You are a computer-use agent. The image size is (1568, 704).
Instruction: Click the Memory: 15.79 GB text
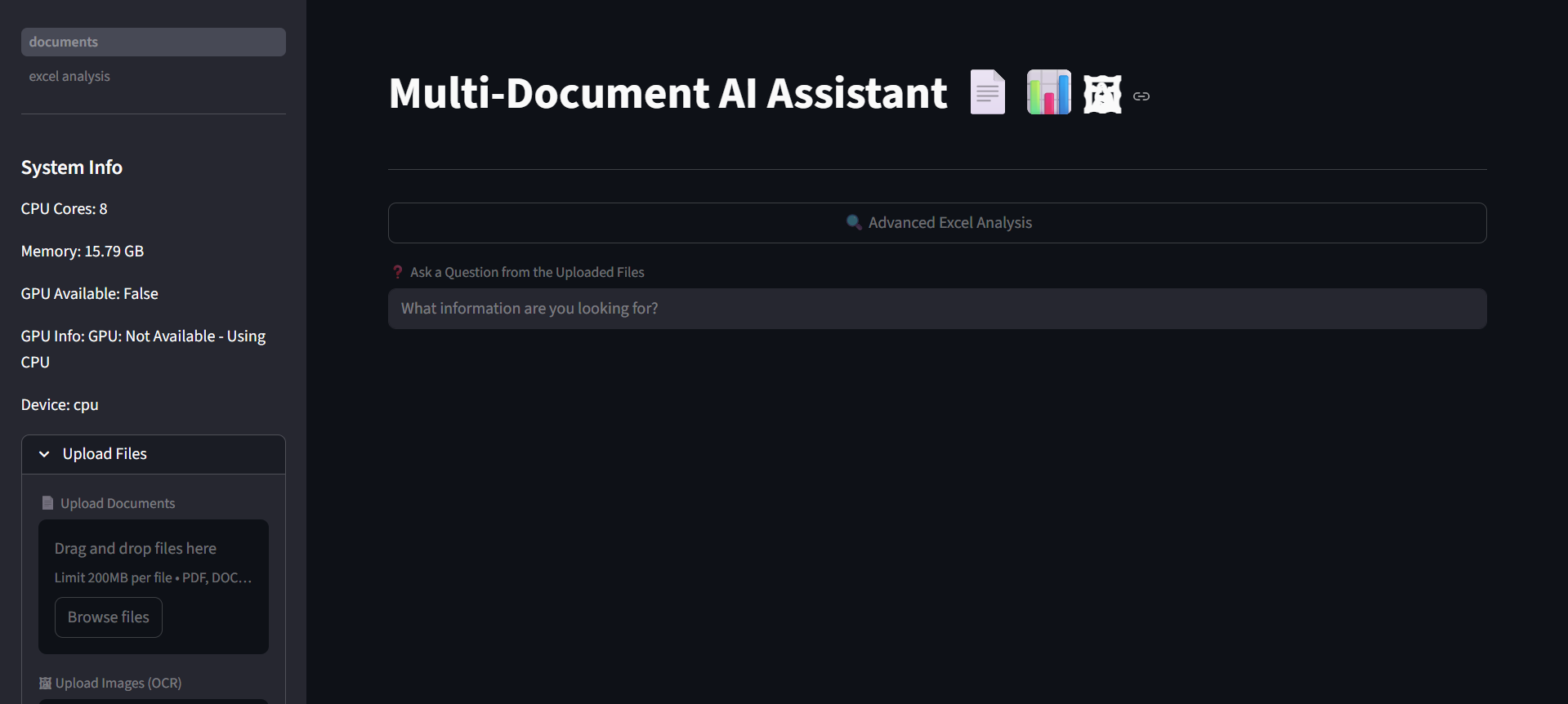pyautogui.click(x=83, y=252)
